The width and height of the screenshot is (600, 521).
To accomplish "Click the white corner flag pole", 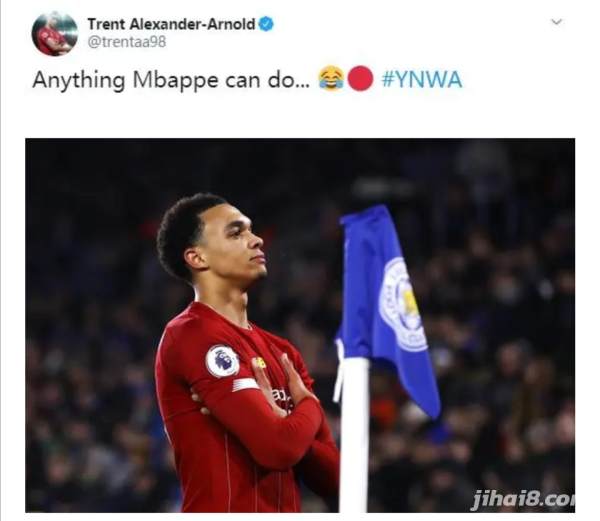I will 354,434.
